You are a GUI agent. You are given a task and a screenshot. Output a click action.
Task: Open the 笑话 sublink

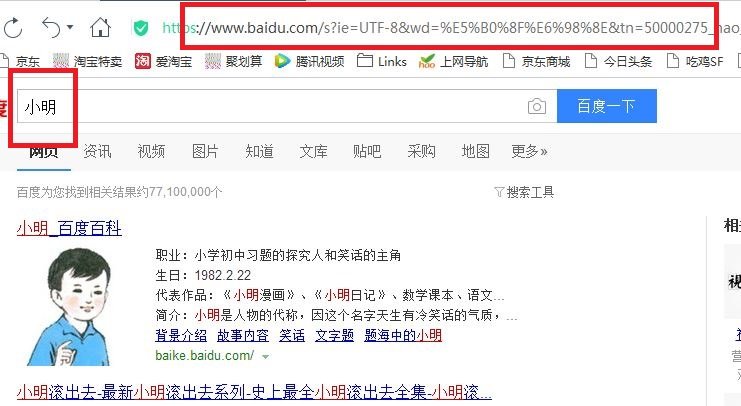pos(292,336)
